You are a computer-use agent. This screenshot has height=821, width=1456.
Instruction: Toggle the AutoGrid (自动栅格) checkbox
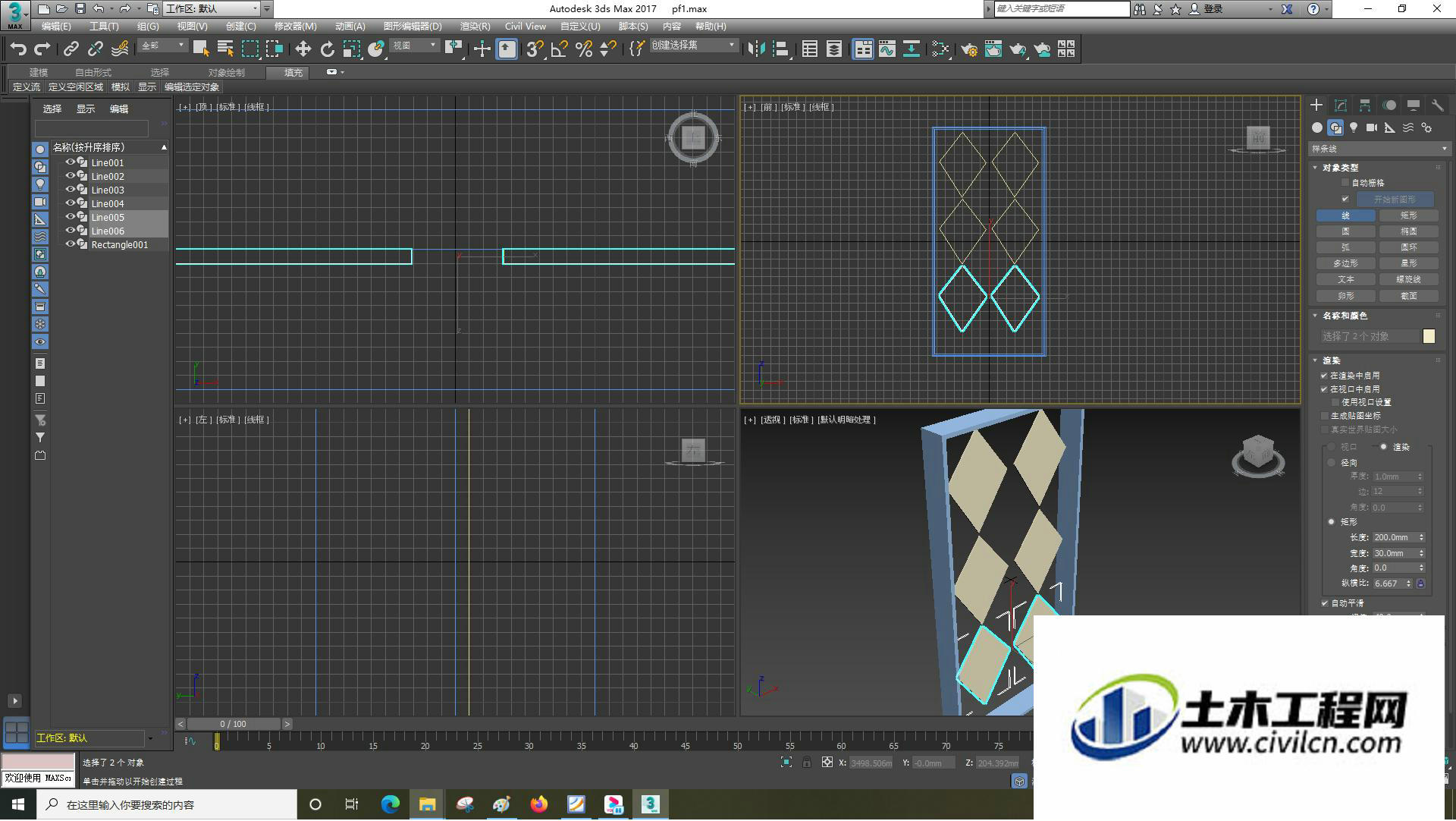tap(1345, 183)
